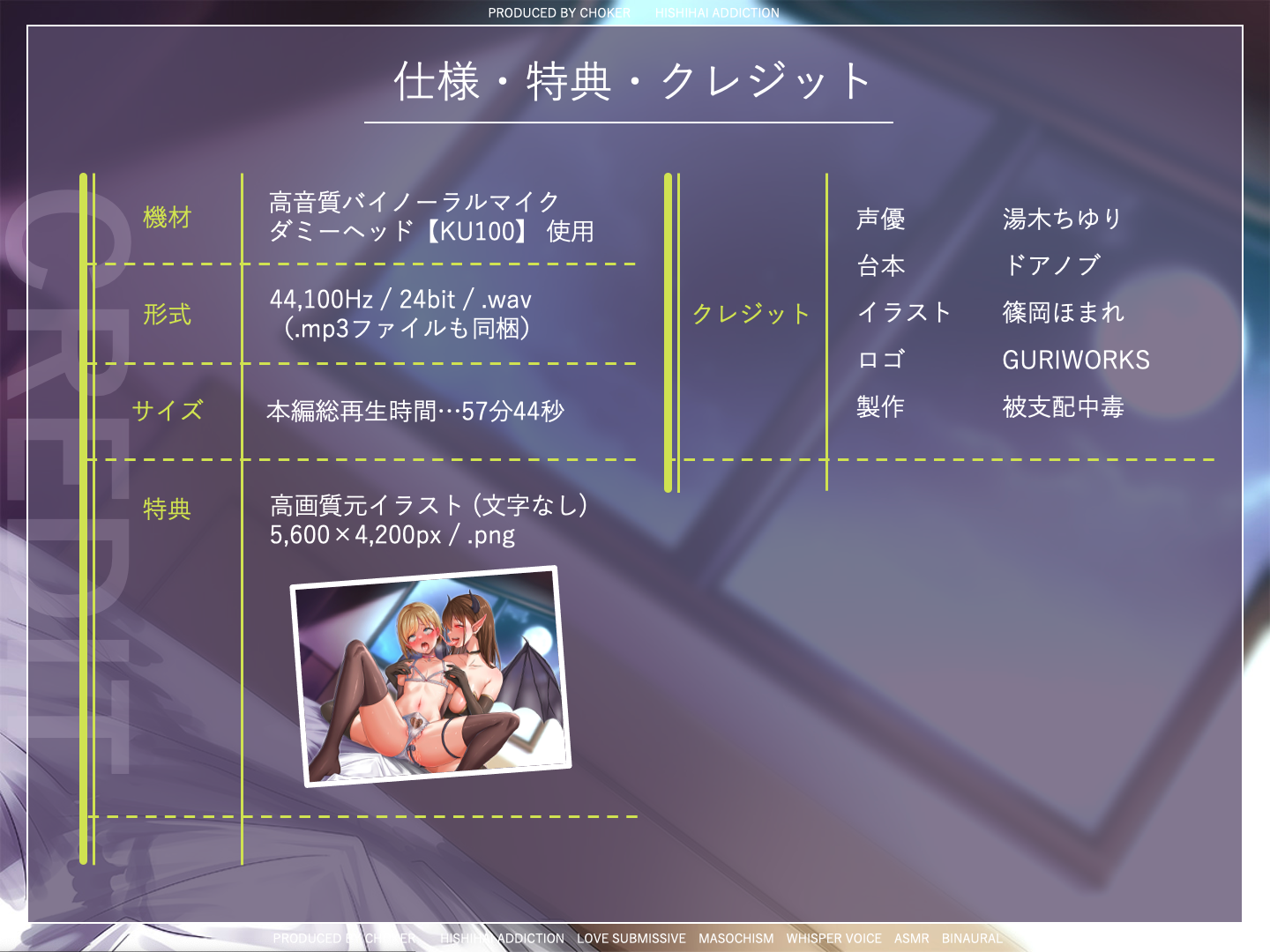1270x952 pixels.
Task: Click the 形式 row label
Action: click(x=167, y=314)
